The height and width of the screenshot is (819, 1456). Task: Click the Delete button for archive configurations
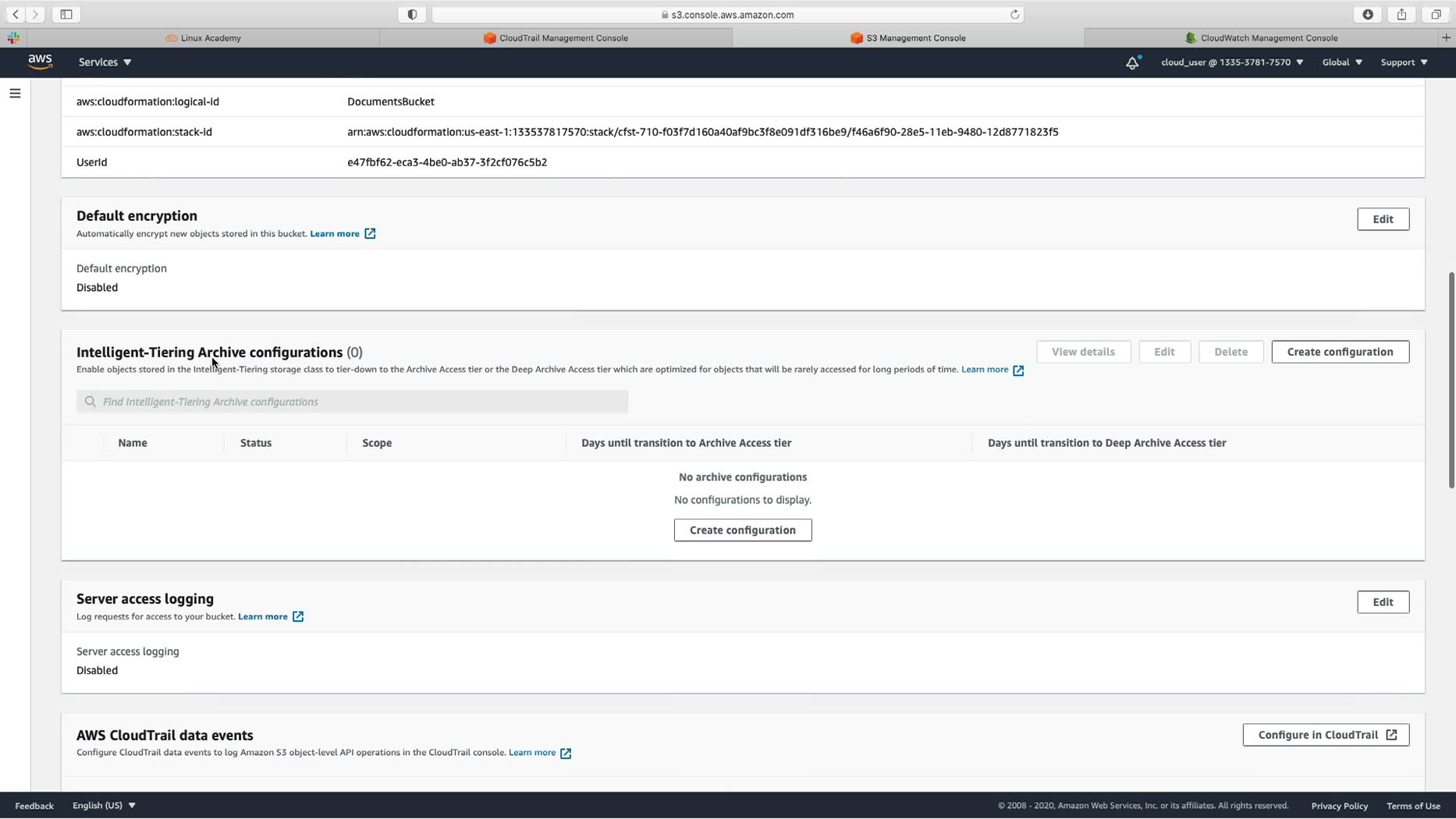(x=1230, y=352)
